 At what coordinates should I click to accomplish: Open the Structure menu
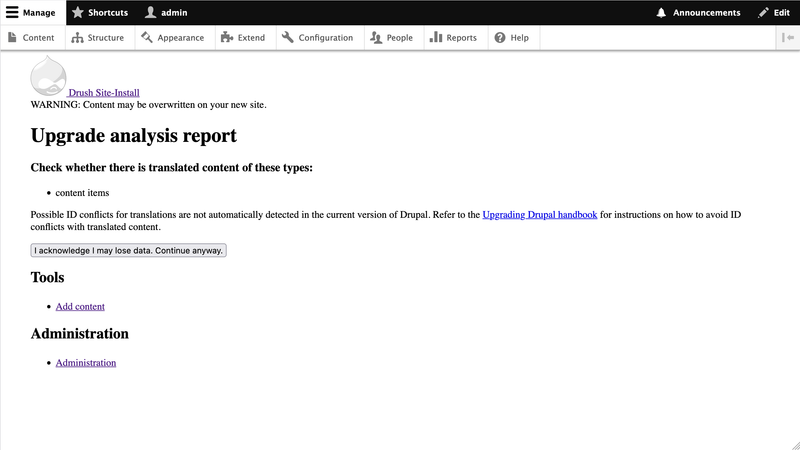[x=97, y=38]
